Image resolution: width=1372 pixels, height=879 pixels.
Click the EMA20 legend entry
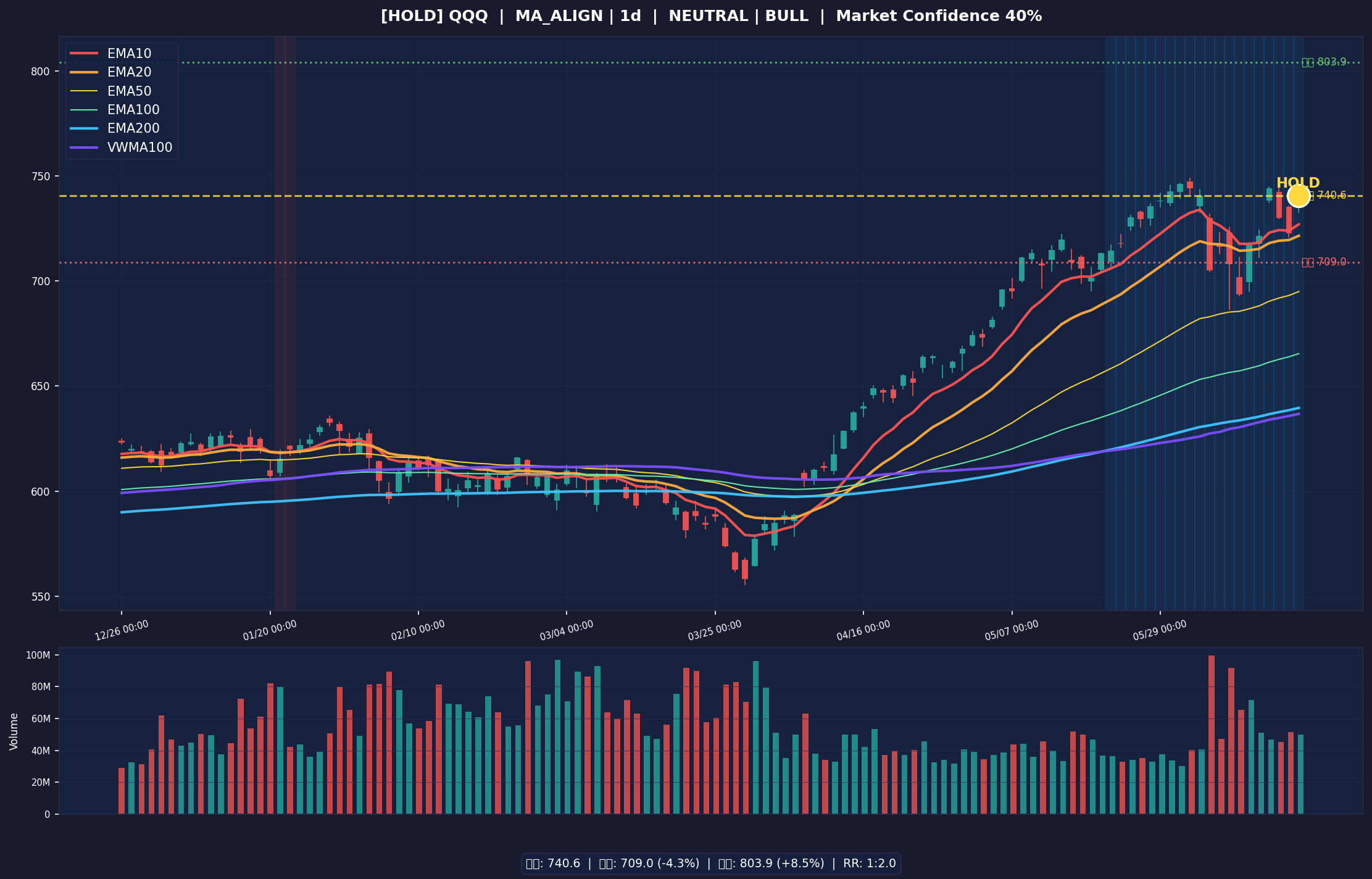pos(111,72)
